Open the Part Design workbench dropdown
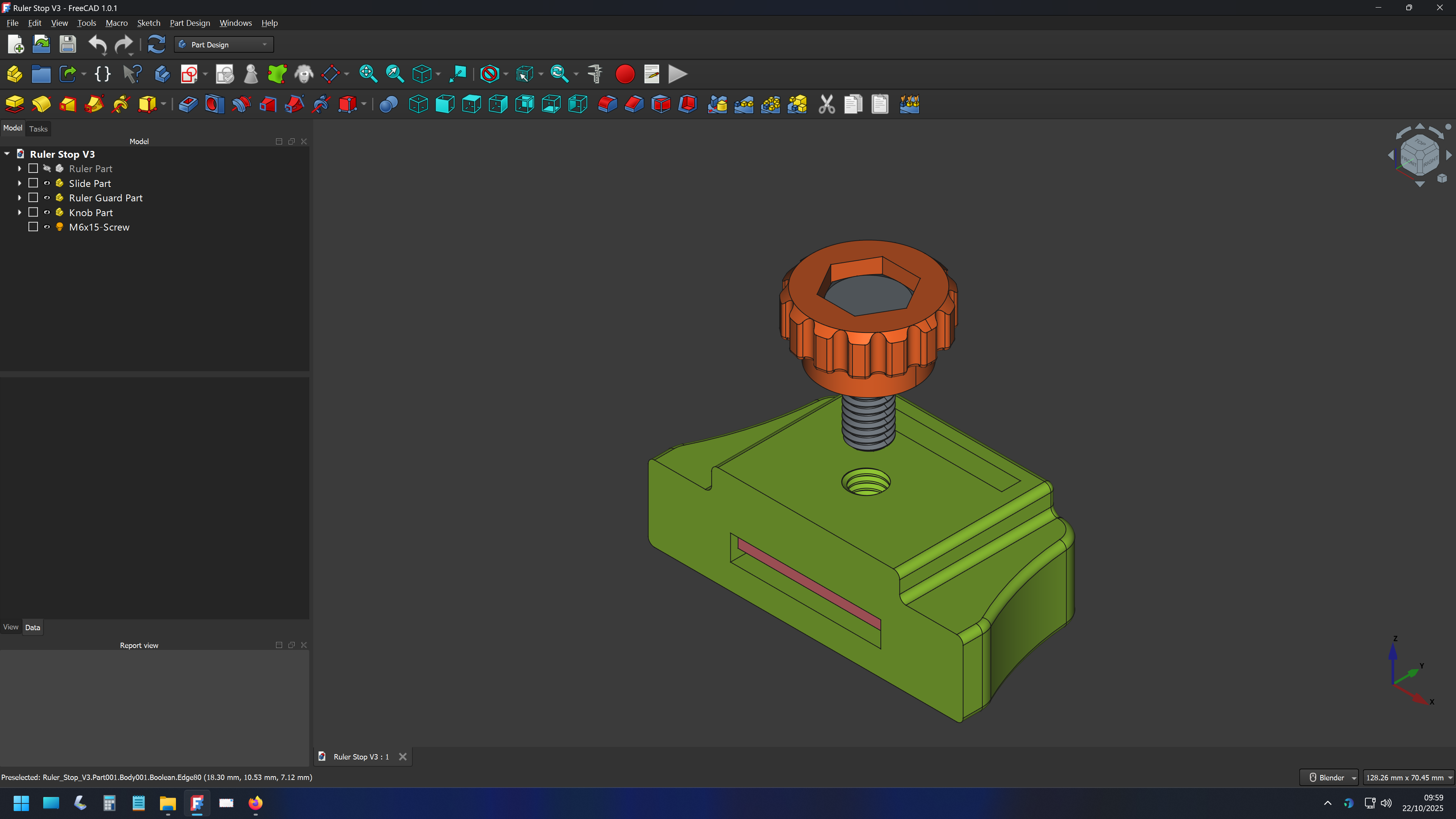The image size is (1456, 819). [224, 45]
